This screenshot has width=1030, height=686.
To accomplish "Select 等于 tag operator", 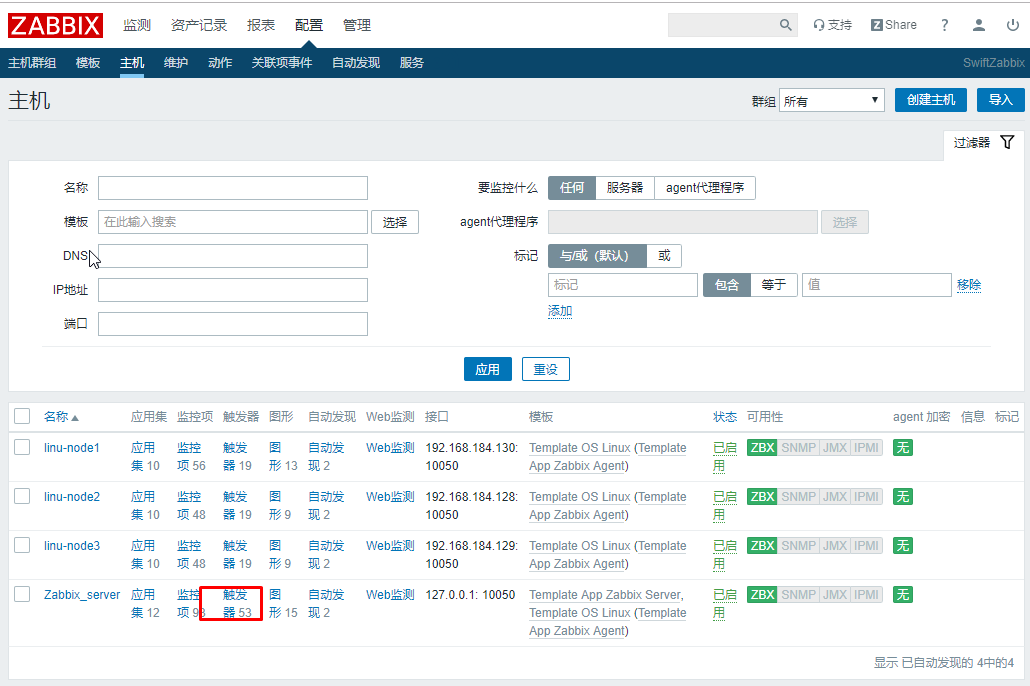I will click(x=774, y=285).
